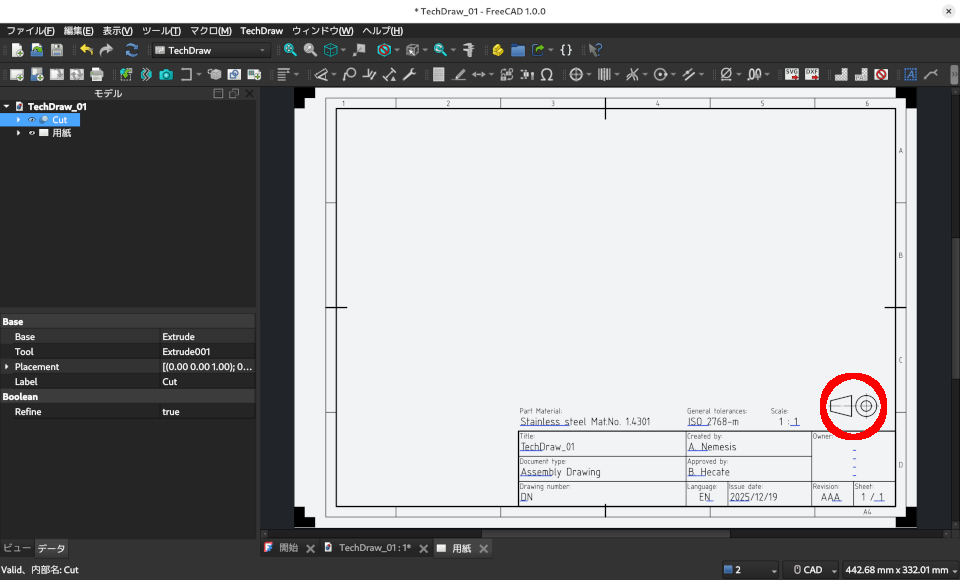Screen dimensions: 960x580
Task: Export the drawing page as SVG
Action: (791, 73)
